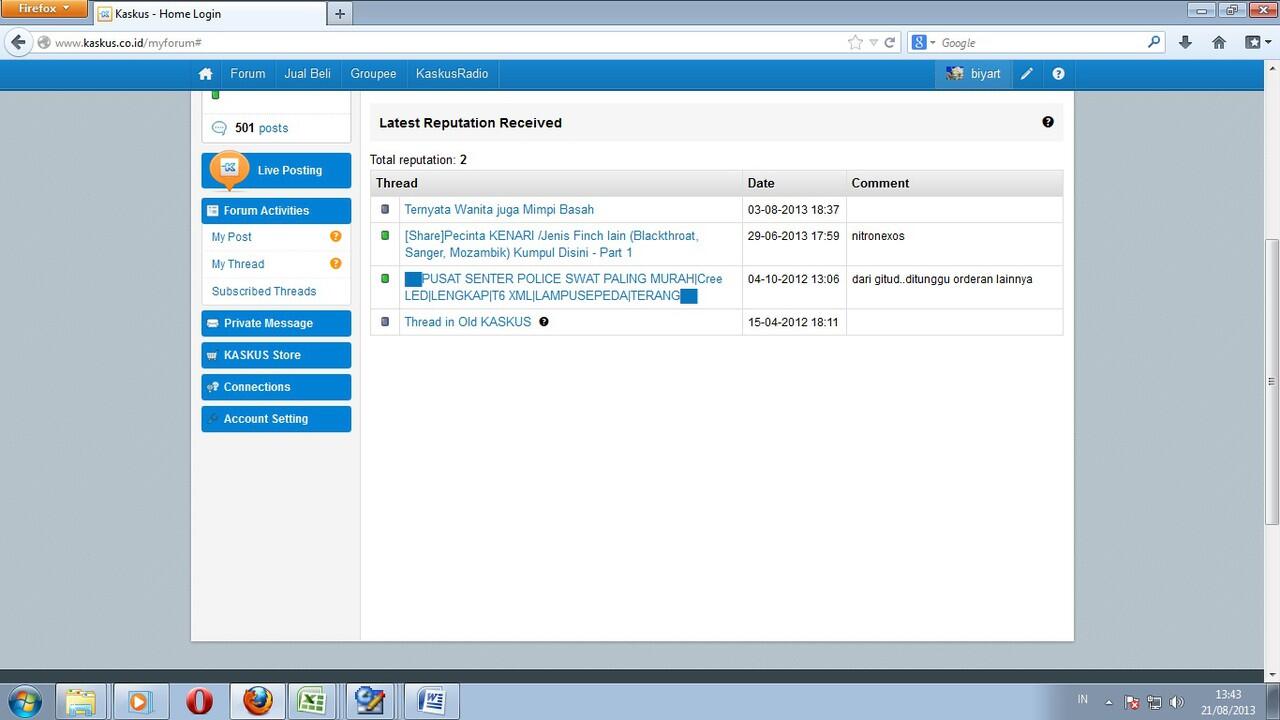Click the date 03-08-2013 18:37
The width and height of the screenshot is (1280, 720).
click(x=794, y=209)
